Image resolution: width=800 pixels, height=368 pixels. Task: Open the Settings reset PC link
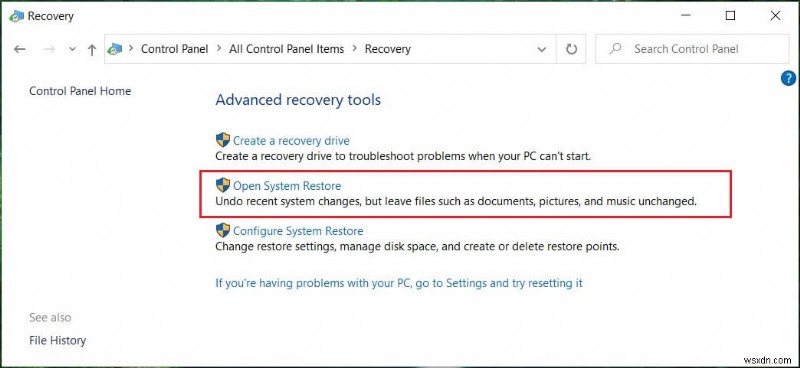tap(399, 283)
